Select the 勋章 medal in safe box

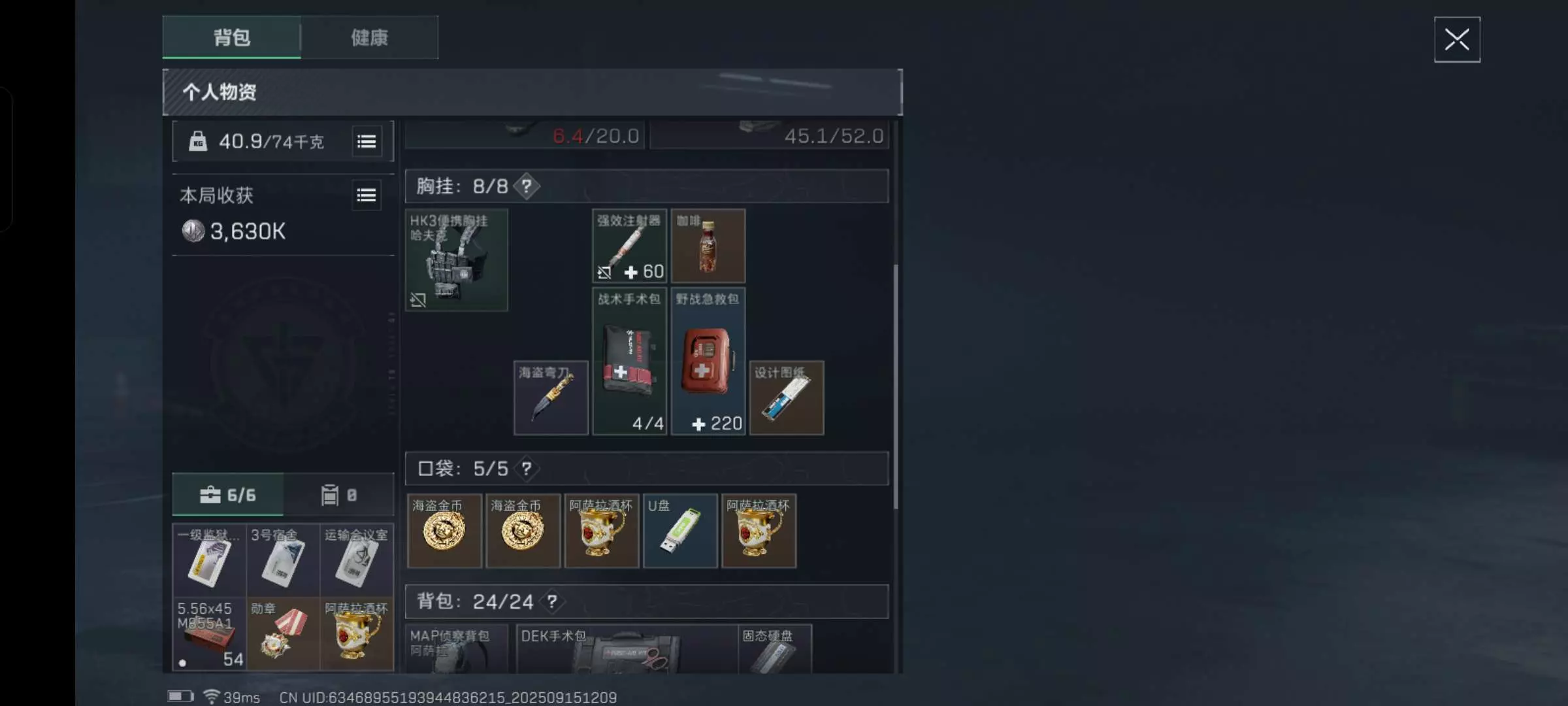pos(283,633)
